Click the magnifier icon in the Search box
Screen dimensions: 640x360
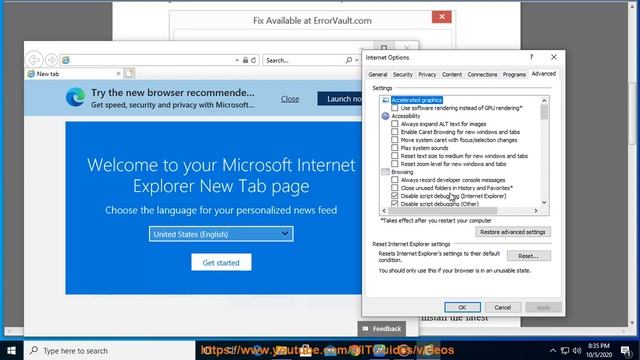pos(349,60)
